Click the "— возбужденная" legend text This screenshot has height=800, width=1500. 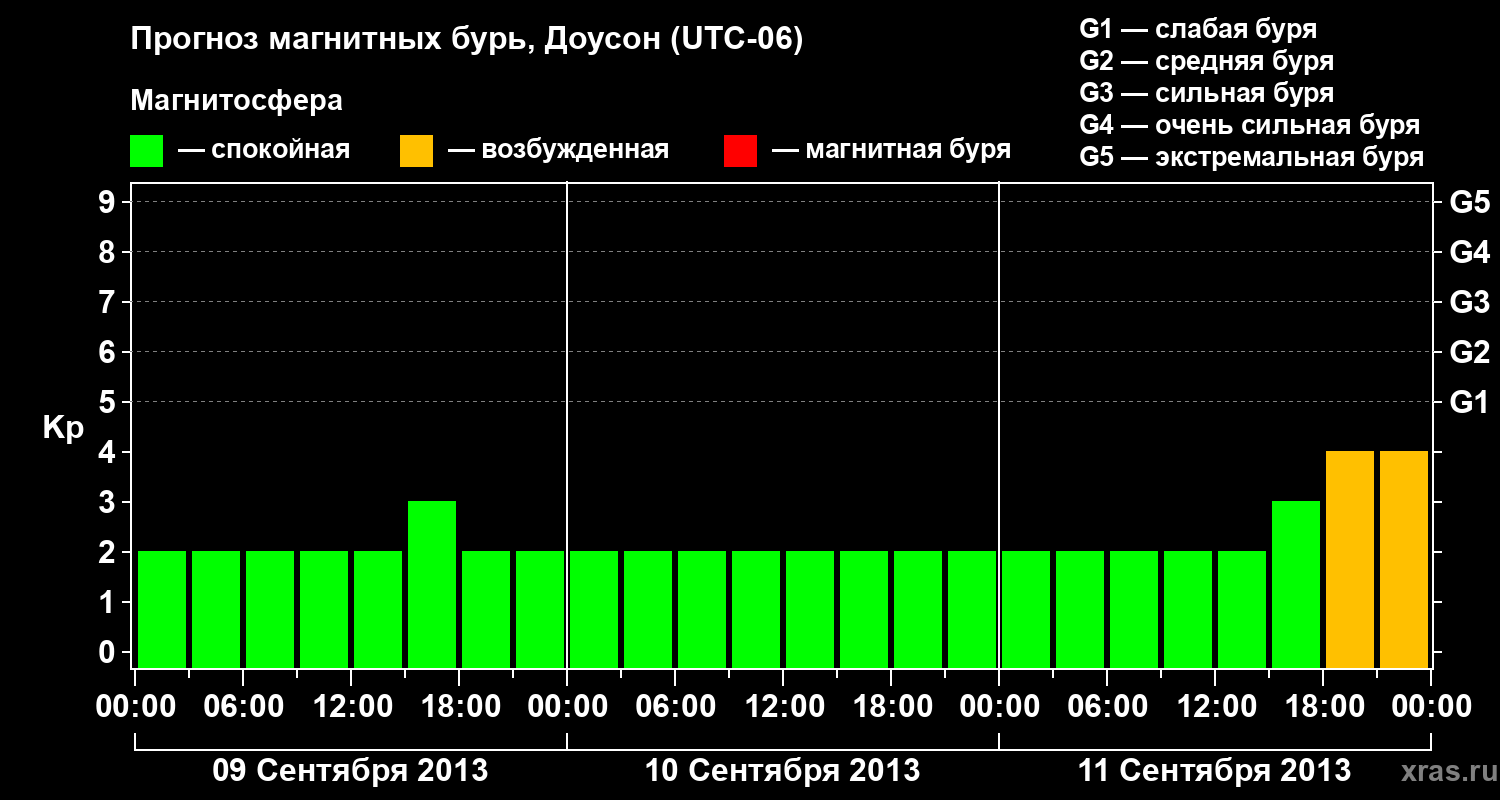(558, 151)
